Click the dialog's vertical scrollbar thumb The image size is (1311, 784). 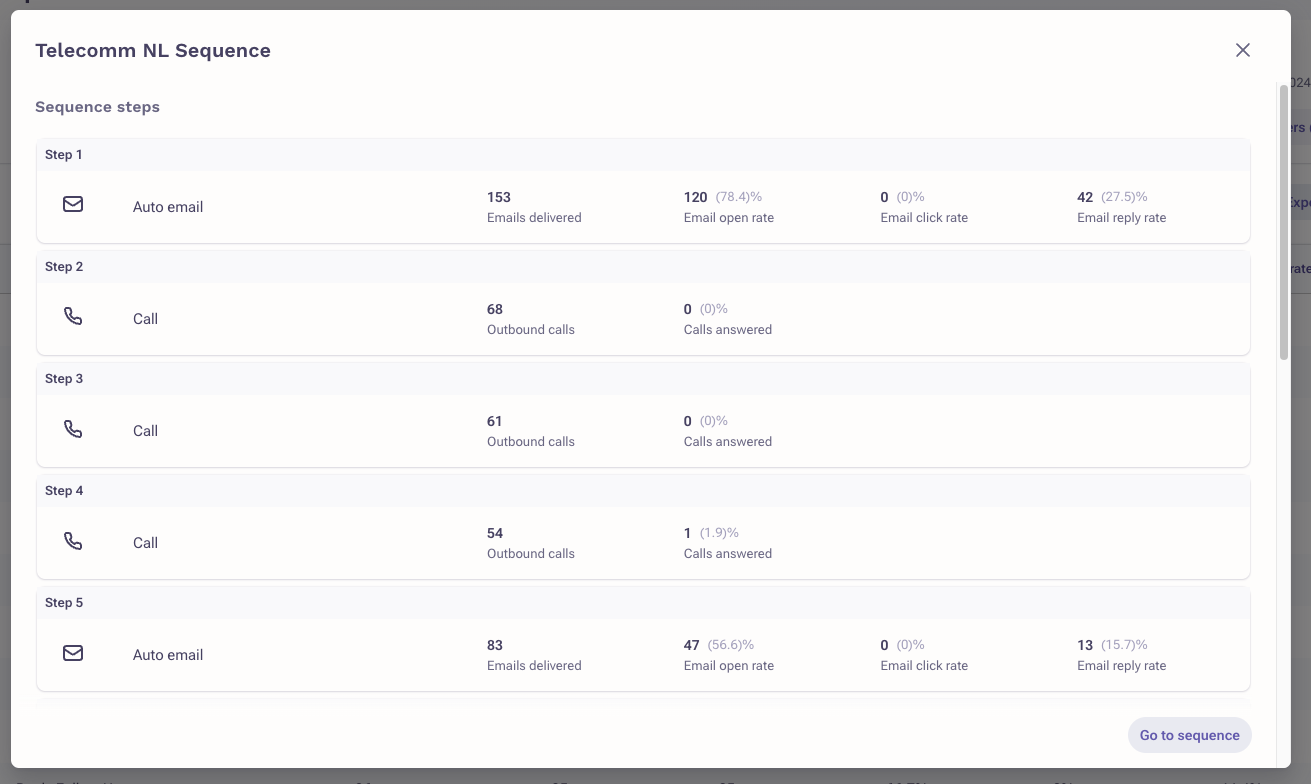click(1284, 220)
